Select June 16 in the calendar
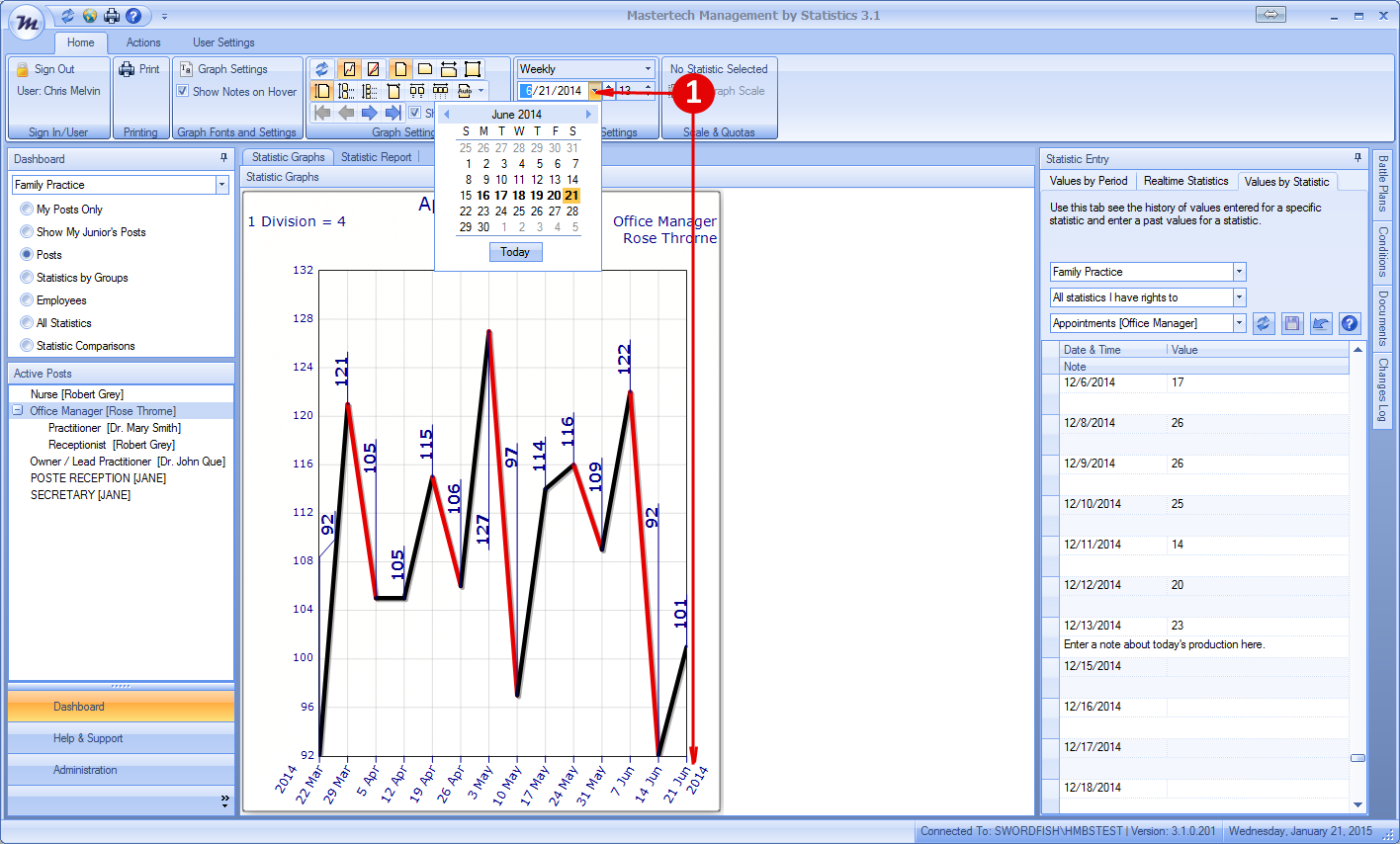Screen dimensions: 1400x844 [x=483, y=196]
